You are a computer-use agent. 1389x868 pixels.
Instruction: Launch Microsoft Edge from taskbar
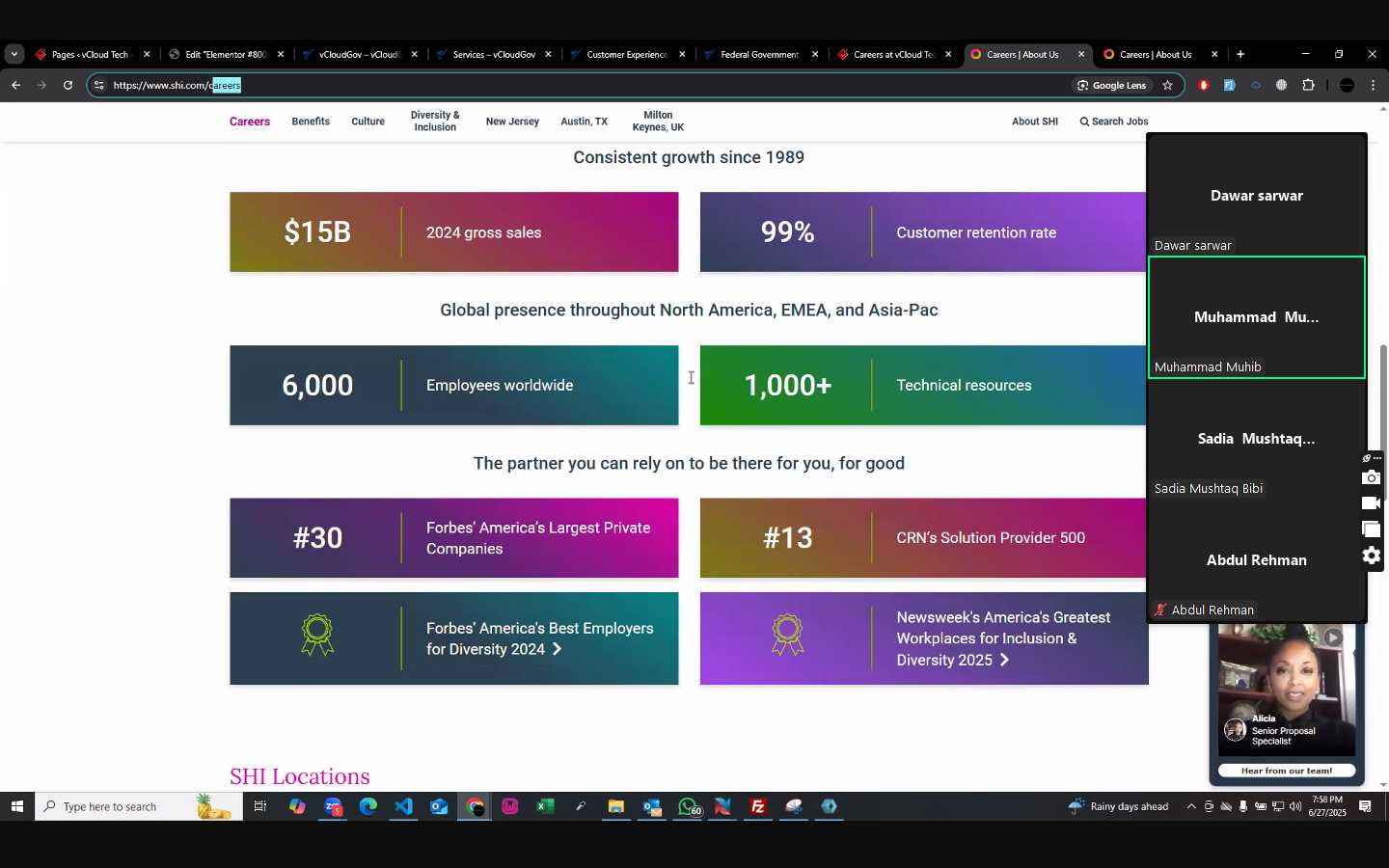(368, 806)
